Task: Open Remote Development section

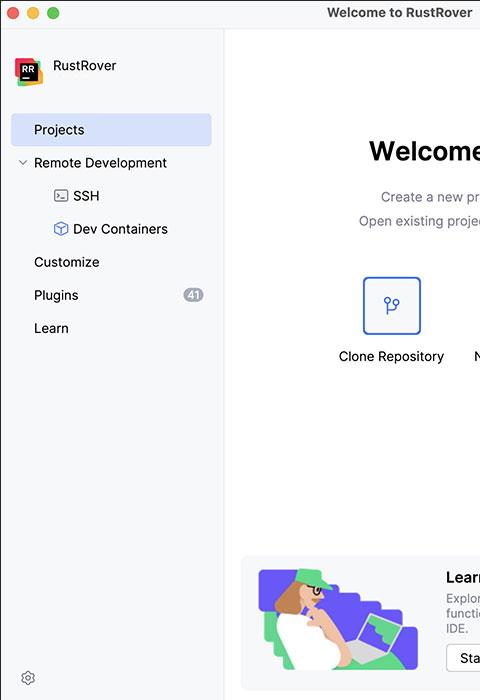Action: (100, 163)
